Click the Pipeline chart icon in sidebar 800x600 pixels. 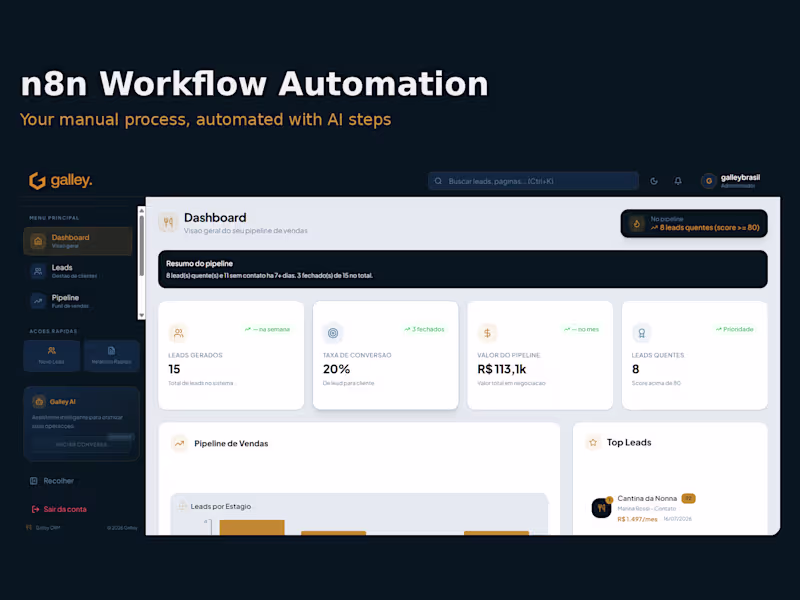pyautogui.click(x=38, y=301)
